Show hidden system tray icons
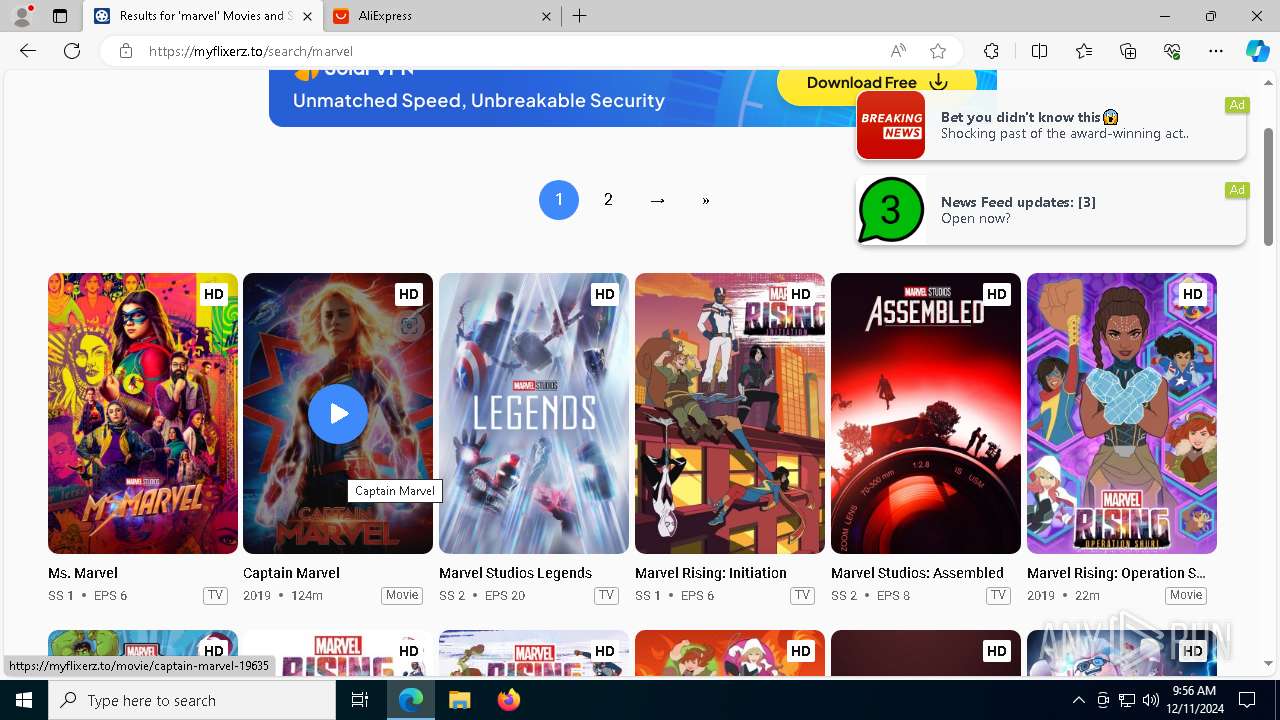This screenshot has width=1280, height=720. click(1078, 700)
